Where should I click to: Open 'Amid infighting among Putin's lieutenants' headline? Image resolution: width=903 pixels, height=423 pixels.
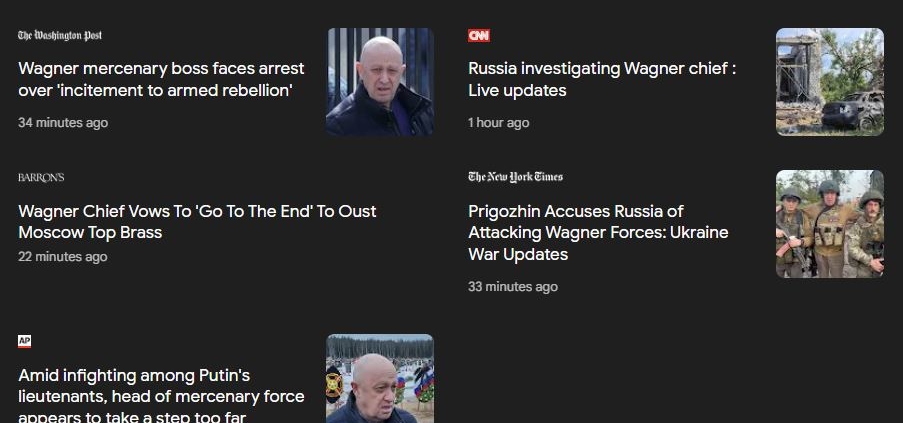161,395
